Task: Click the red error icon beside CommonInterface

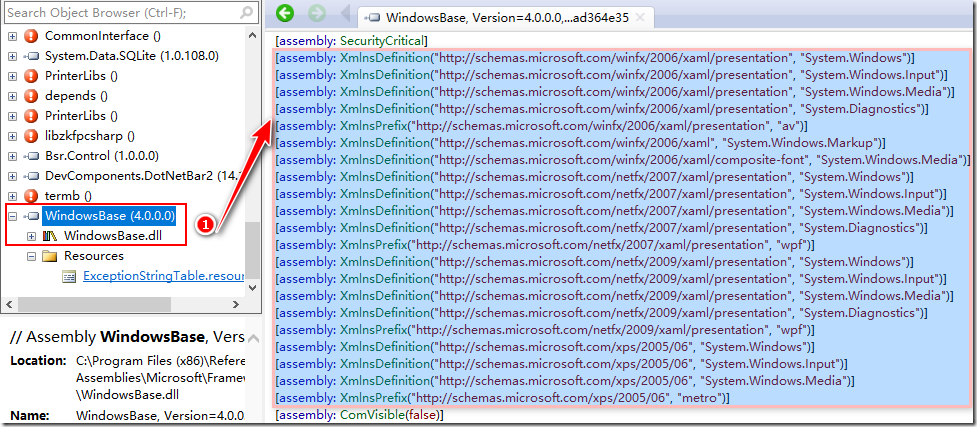Action: pos(31,36)
